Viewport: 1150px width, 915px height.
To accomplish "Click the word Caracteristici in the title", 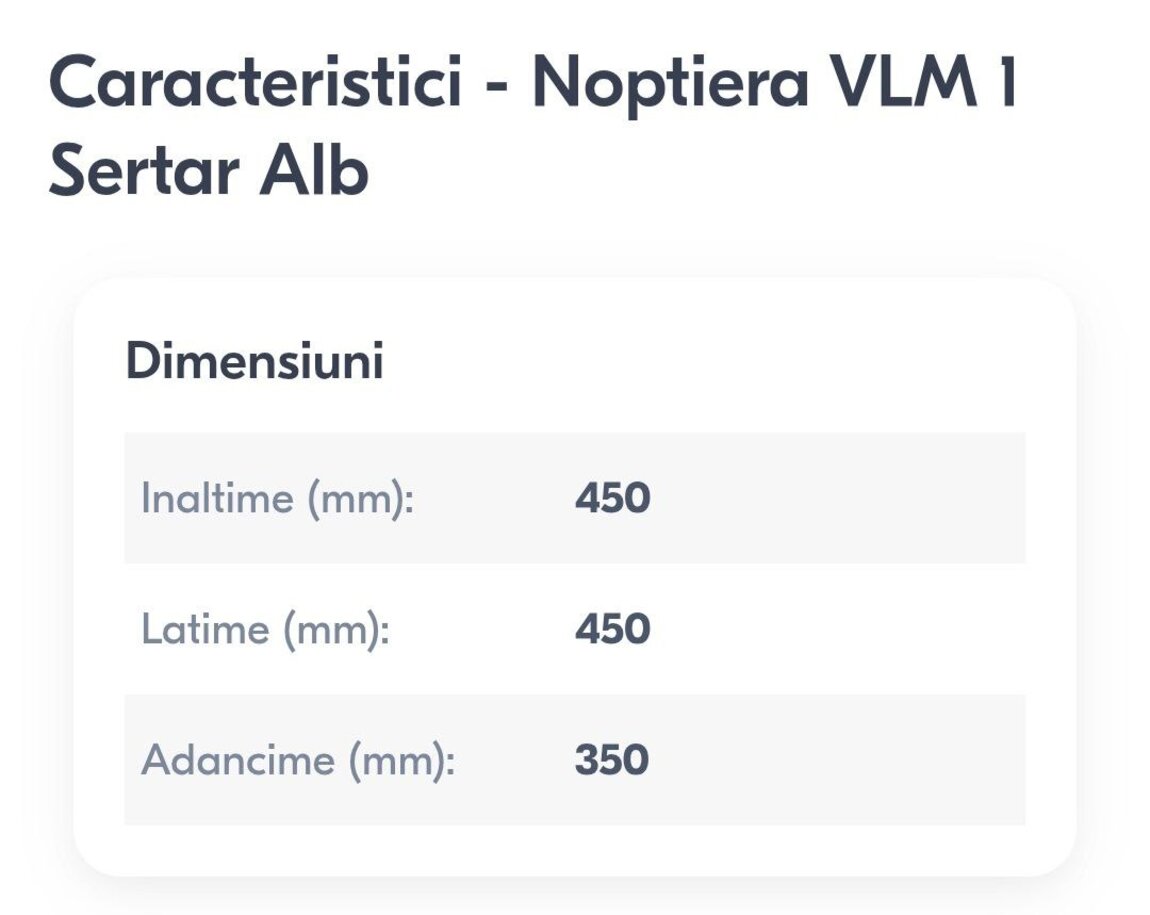I will pos(255,83).
